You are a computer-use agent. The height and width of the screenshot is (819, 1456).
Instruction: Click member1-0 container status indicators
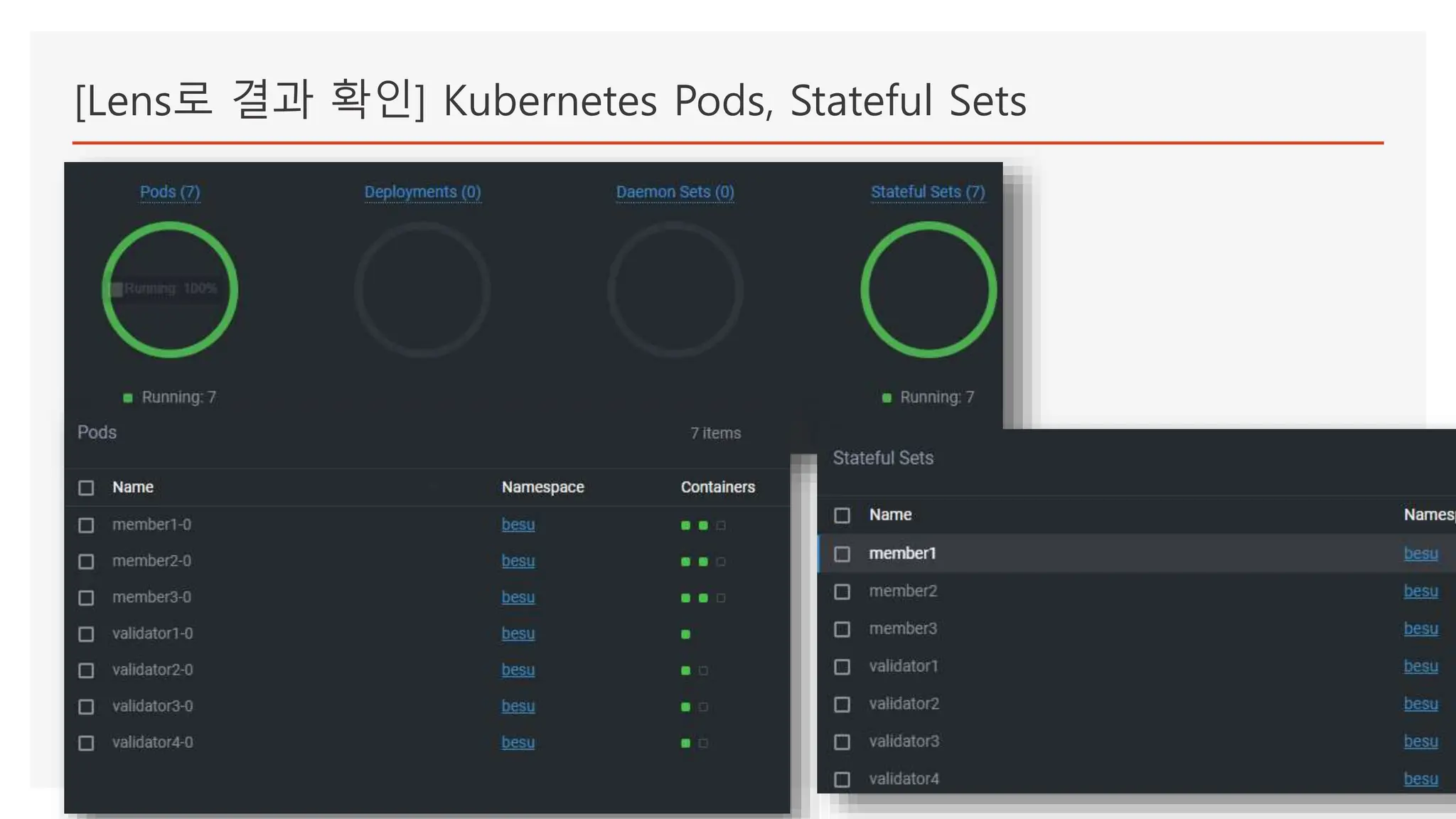[x=702, y=525]
